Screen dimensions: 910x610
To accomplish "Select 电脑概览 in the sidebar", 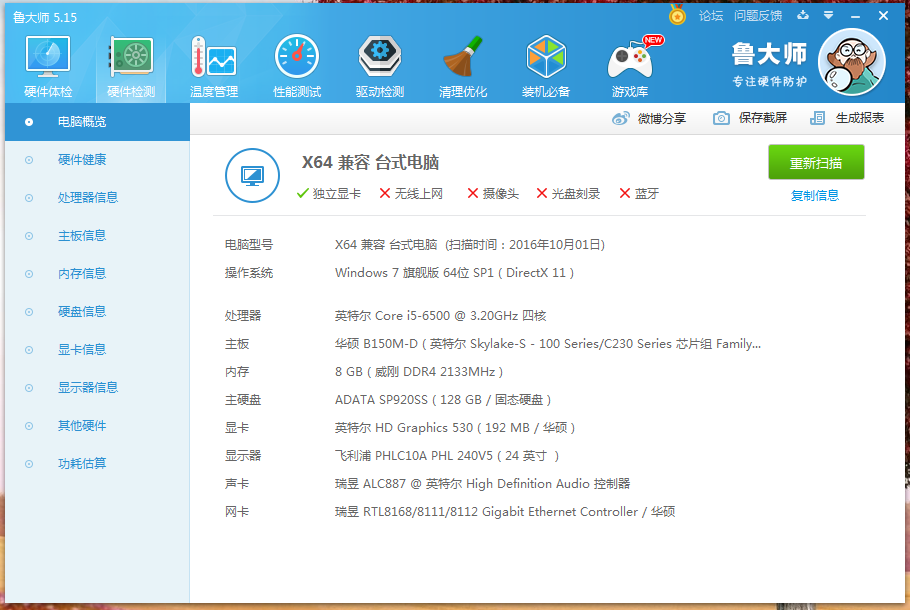I will coord(97,122).
